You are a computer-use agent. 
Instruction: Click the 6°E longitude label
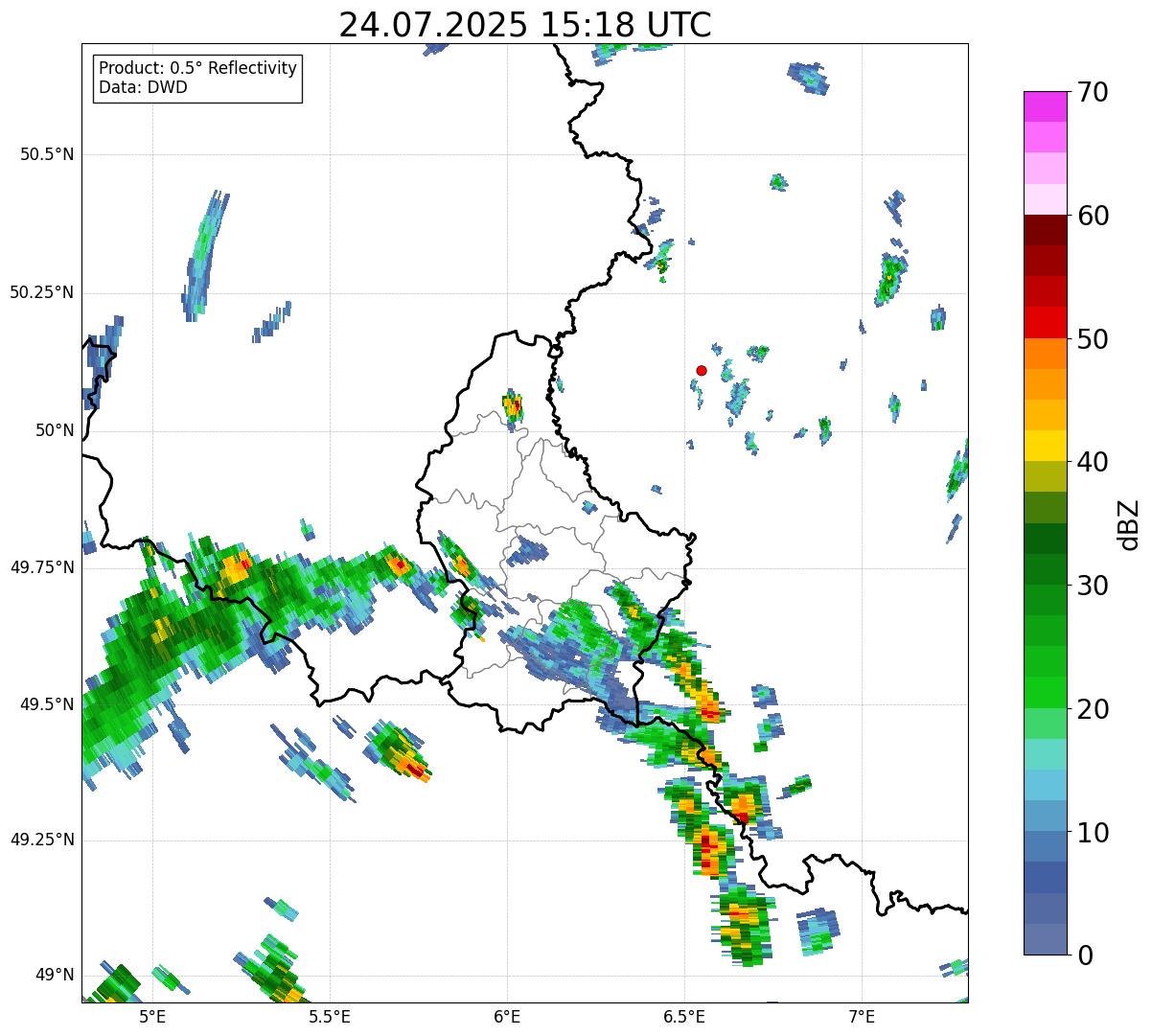507,1017
